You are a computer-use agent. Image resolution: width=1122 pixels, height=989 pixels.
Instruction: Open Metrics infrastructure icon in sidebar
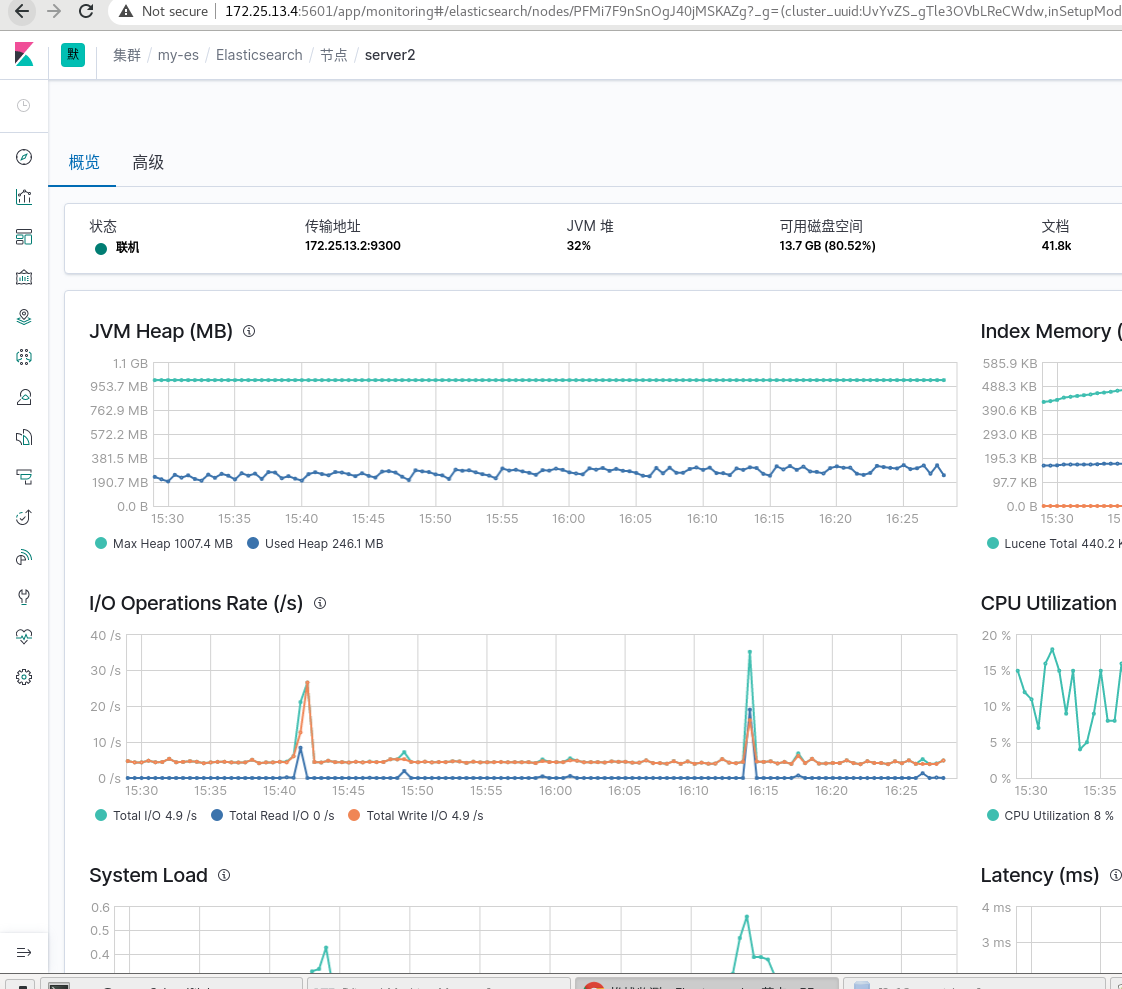(24, 397)
